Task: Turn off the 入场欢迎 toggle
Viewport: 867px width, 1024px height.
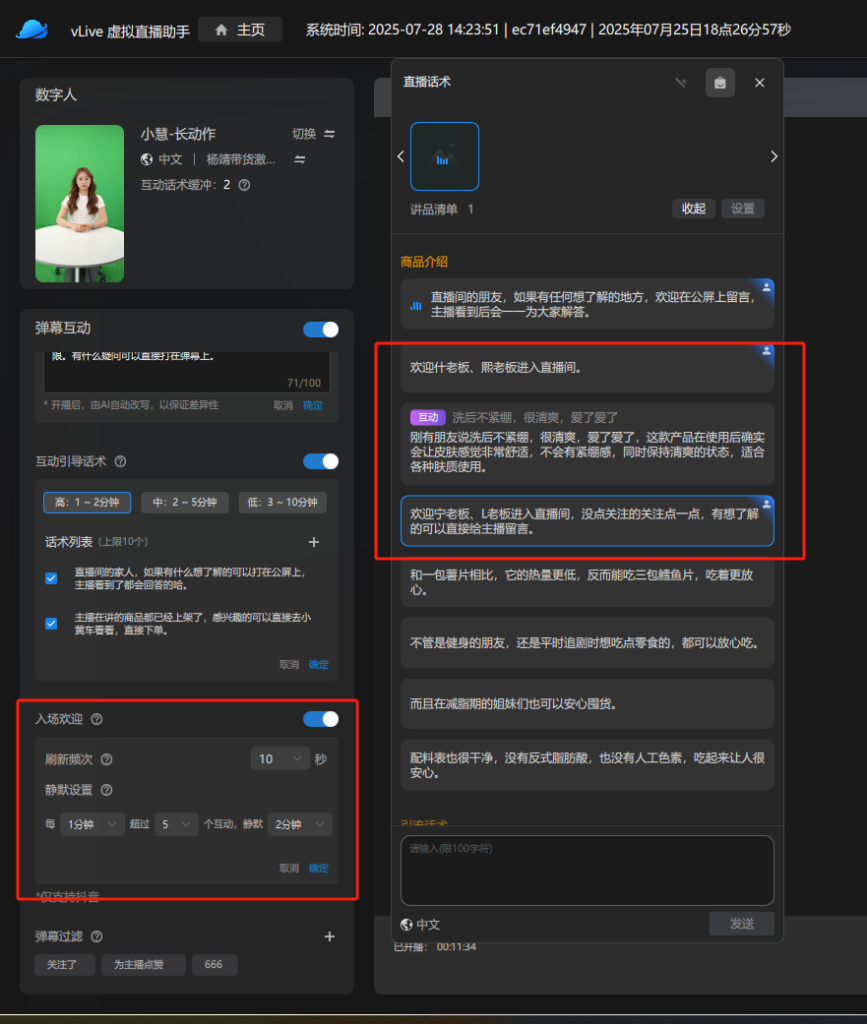Action: coord(321,719)
